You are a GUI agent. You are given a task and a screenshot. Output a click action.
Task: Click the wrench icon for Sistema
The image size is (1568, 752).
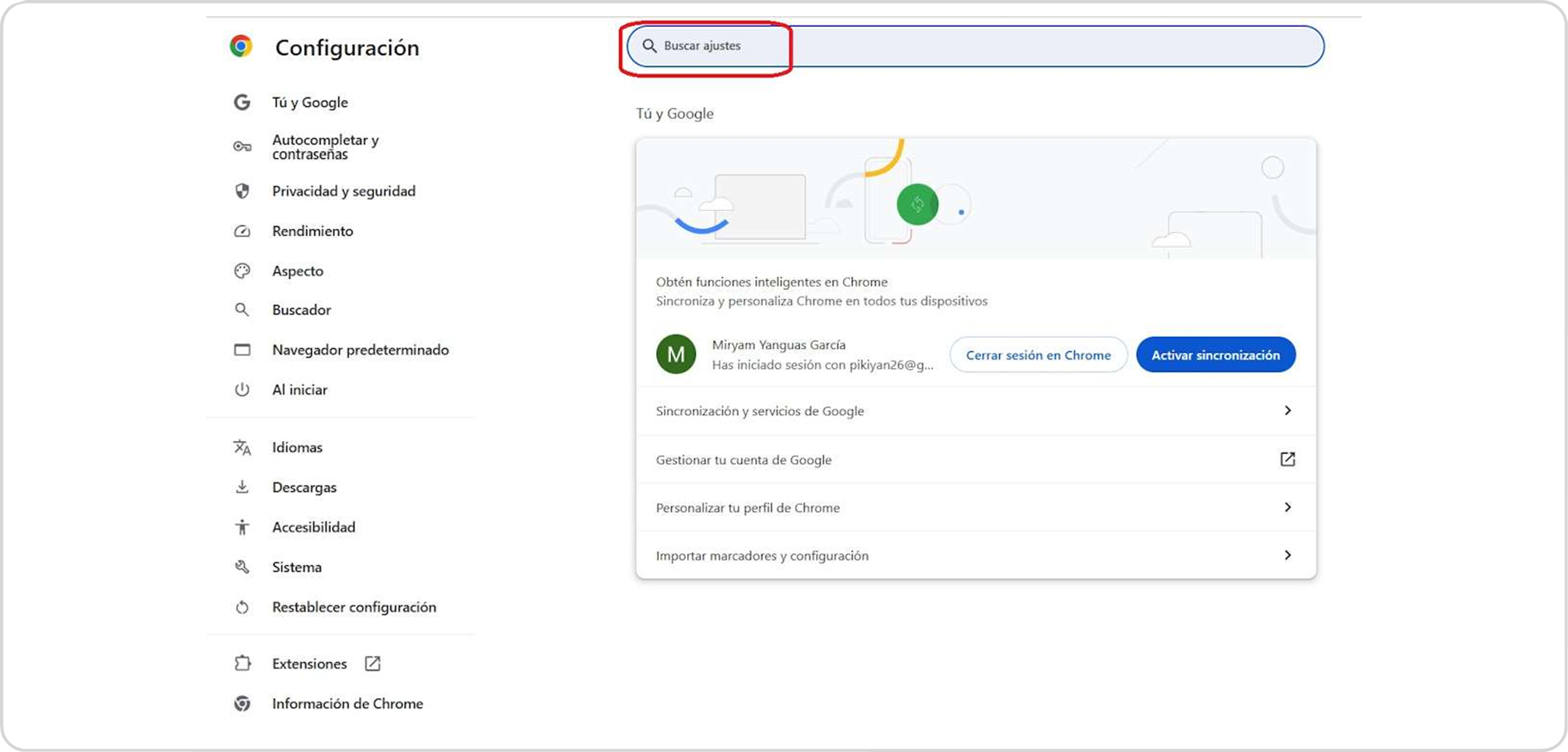tap(242, 567)
